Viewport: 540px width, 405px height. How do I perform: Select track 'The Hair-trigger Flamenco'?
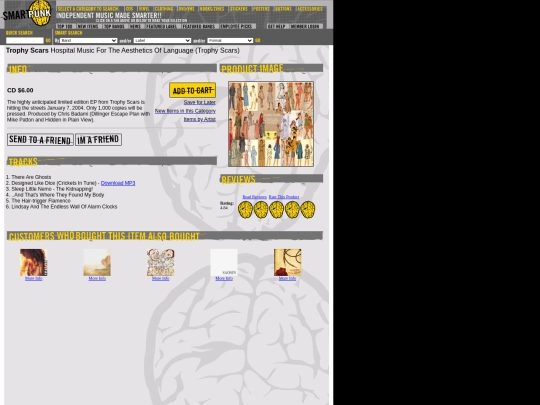[x=41, y=200]
